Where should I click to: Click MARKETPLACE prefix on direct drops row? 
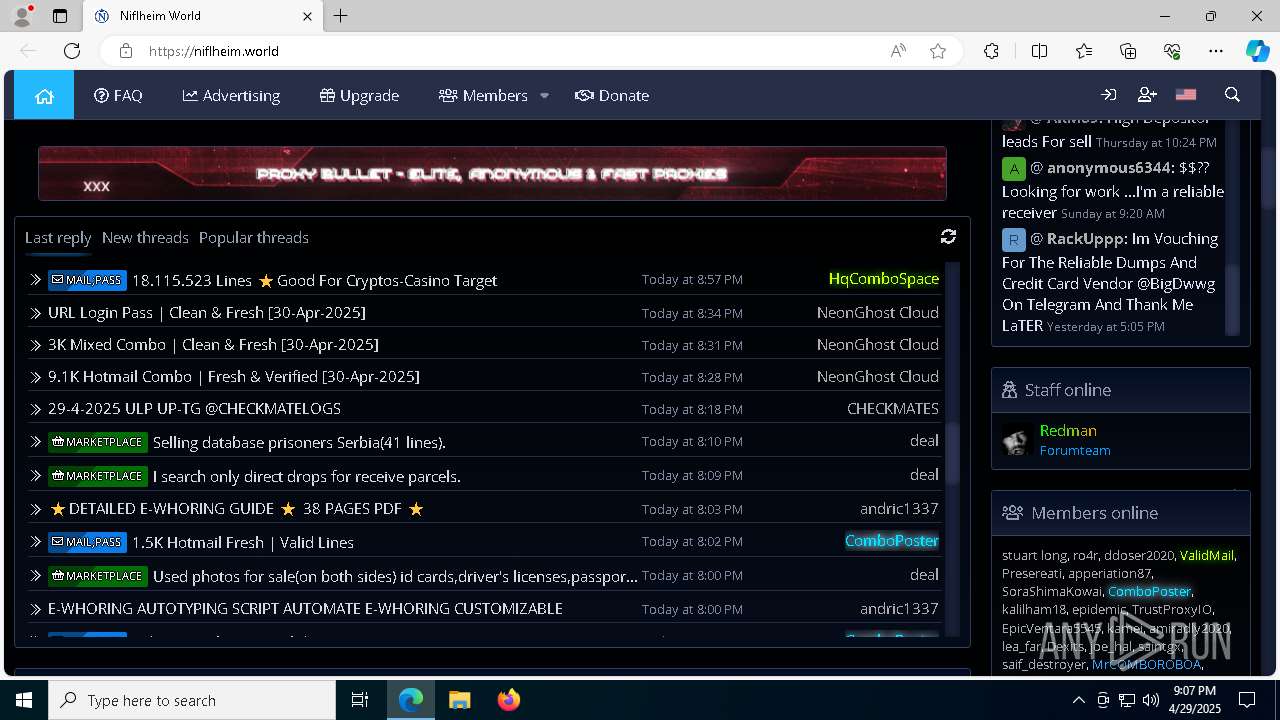98,476
